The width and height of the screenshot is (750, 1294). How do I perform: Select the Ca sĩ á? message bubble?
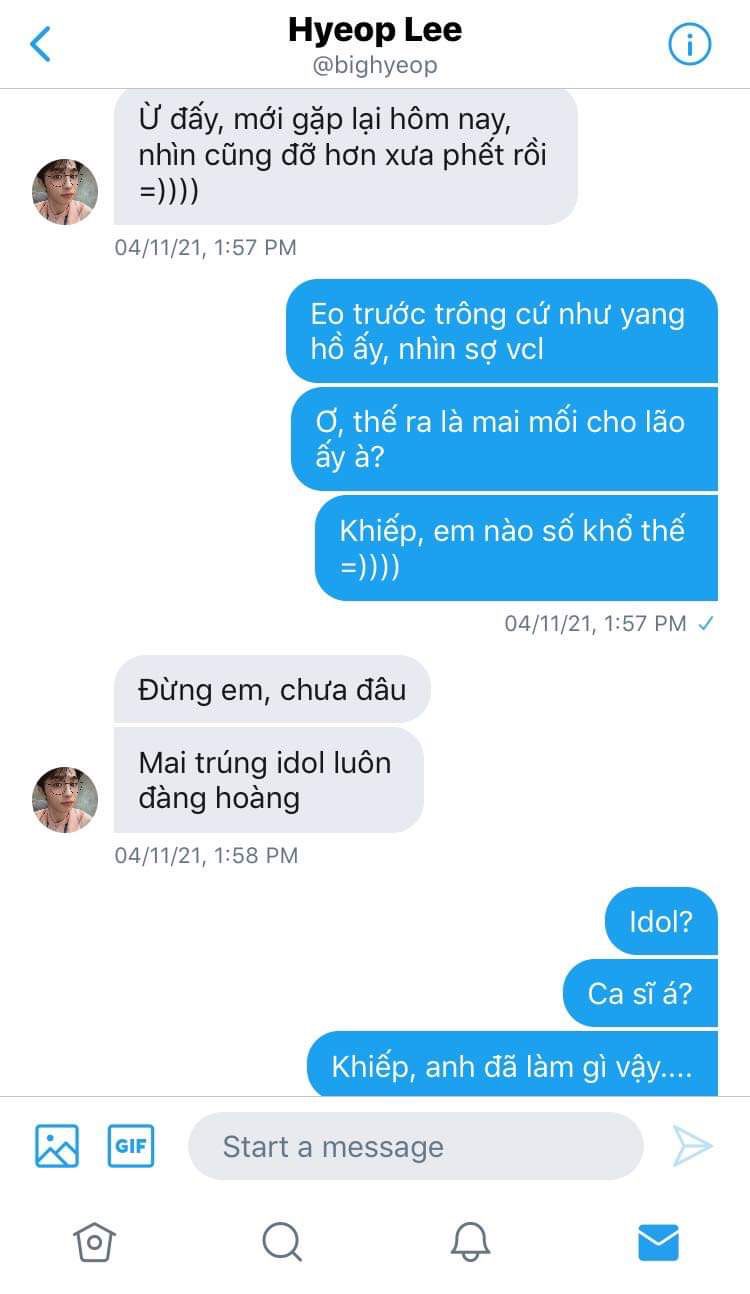(x=640, y=993)
